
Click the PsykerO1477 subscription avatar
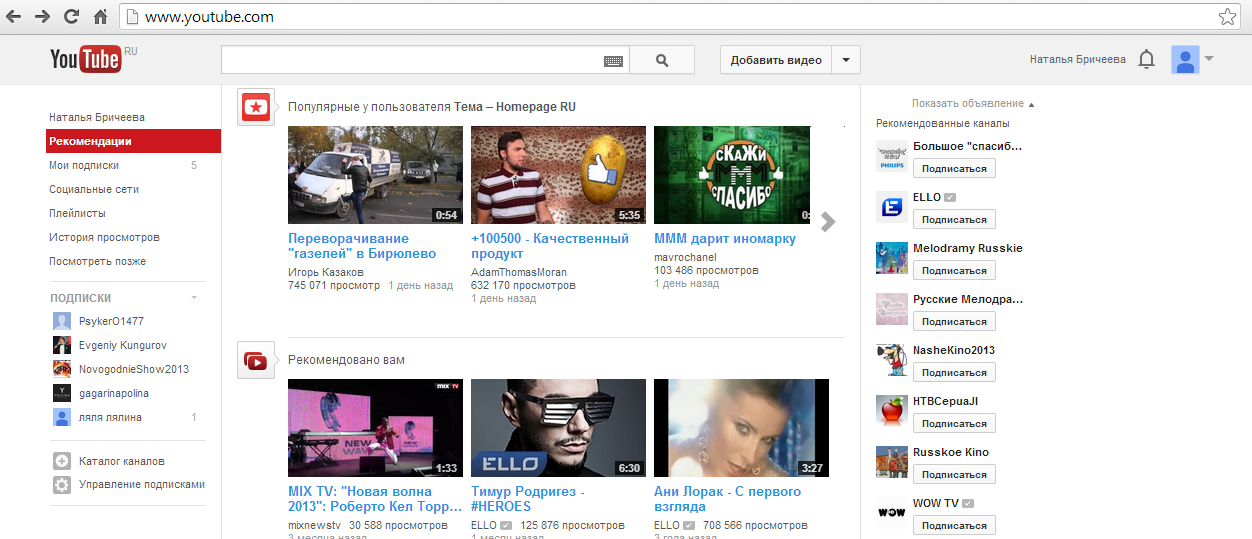(61, 322)
